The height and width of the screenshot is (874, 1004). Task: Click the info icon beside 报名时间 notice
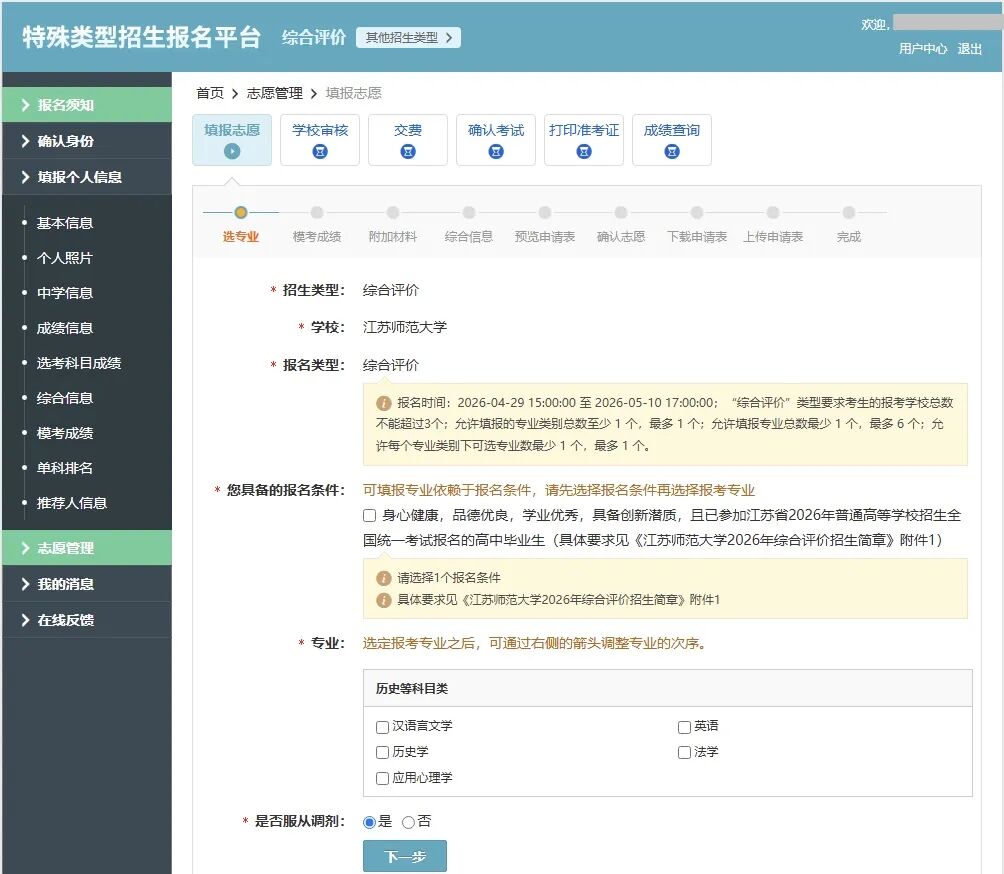click(x=384, y=403)
